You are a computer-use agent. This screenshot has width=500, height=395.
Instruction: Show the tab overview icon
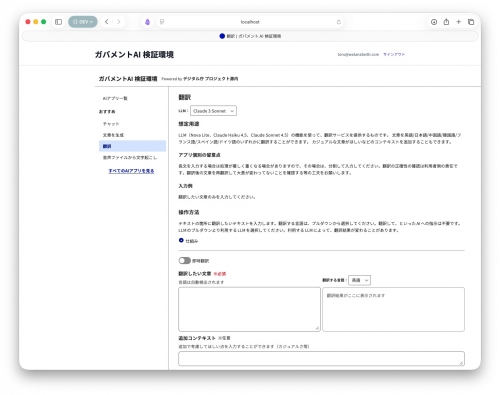(x=471, y=22)
